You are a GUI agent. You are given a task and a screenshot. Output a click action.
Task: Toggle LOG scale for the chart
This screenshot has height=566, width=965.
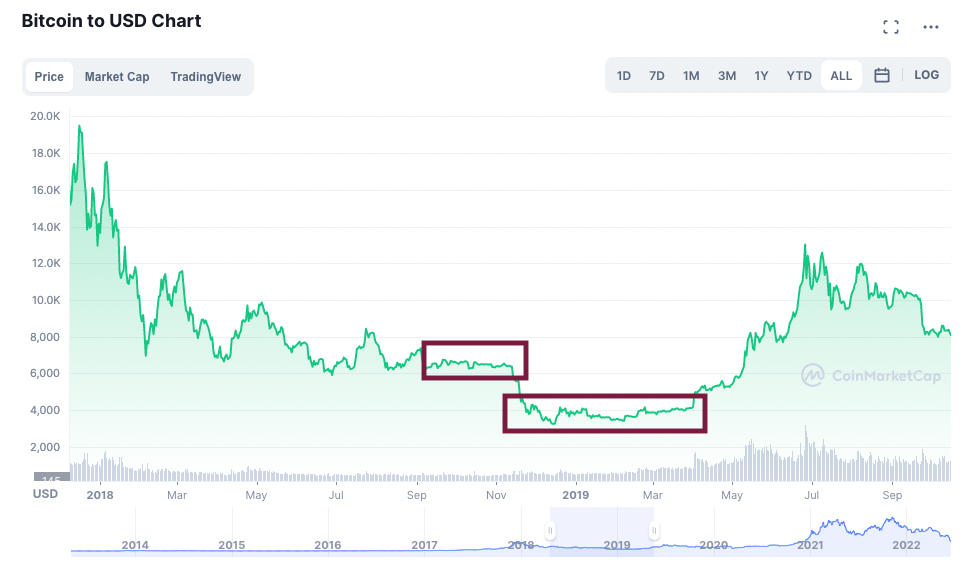pos(926,75)
